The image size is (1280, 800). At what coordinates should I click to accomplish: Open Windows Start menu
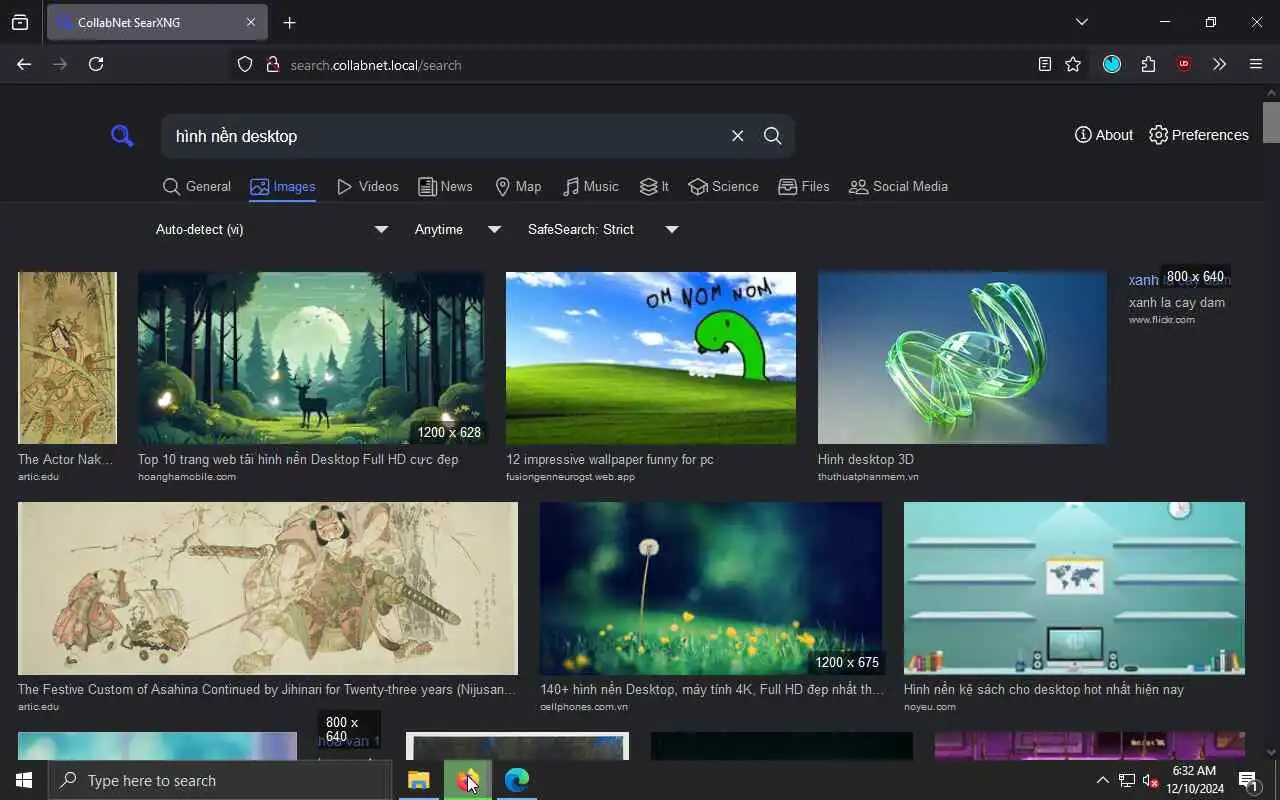24,780
